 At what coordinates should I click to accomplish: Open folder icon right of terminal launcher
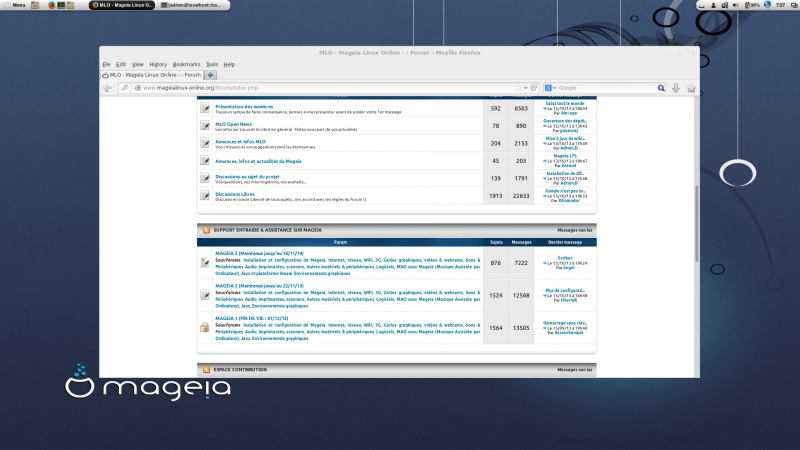coord(70,5)
